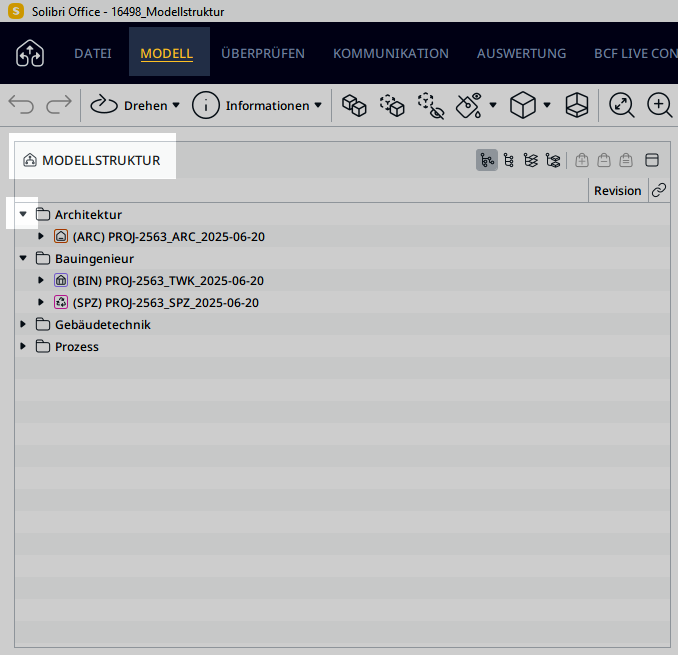Open the DATEI menu tab

[x=93, y=53]
